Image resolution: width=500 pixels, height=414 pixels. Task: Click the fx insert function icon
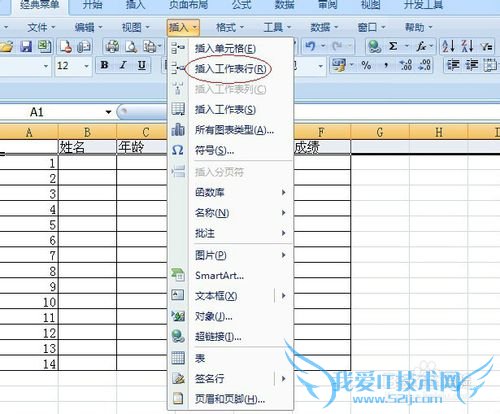pos(421,46)
